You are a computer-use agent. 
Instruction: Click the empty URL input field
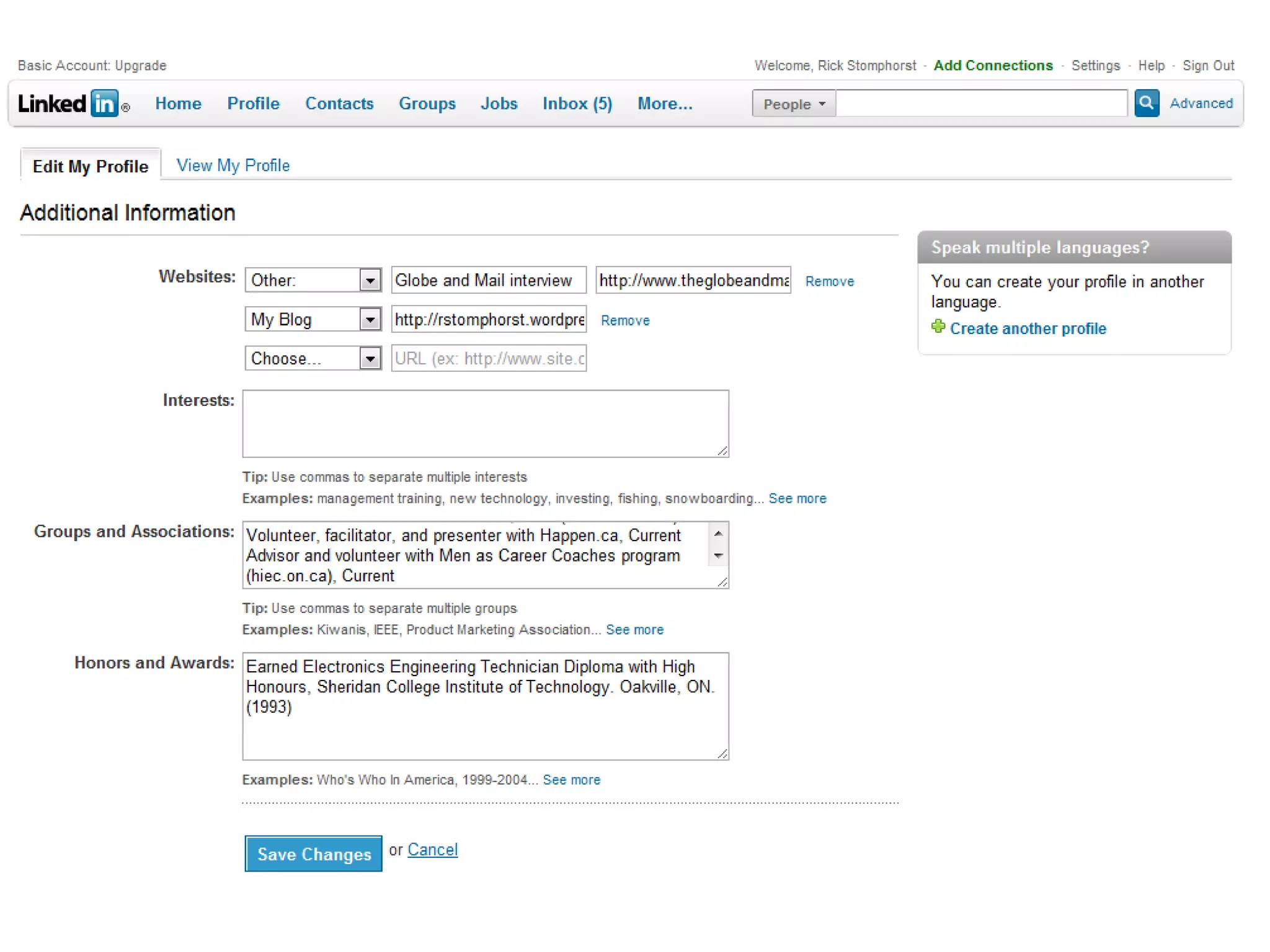coord(489,358)
